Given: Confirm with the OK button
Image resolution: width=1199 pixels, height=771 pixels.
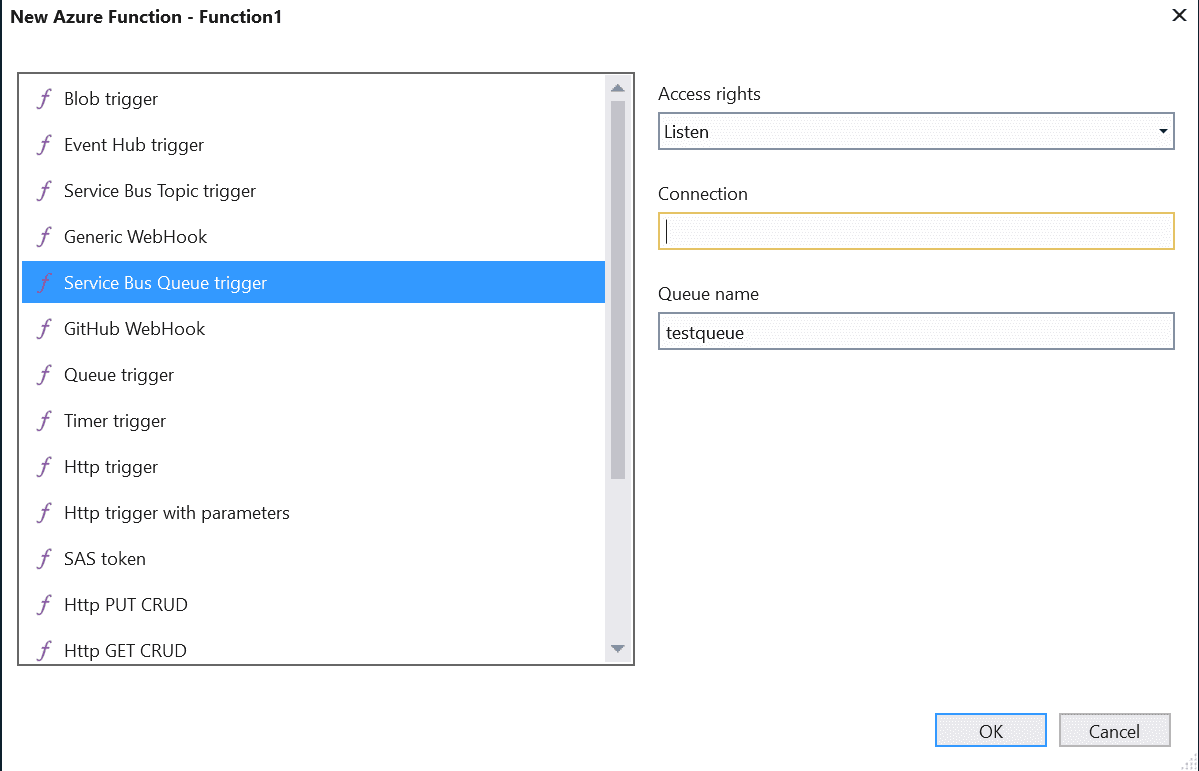Looking at the screenshot, I should click(990, 730).
